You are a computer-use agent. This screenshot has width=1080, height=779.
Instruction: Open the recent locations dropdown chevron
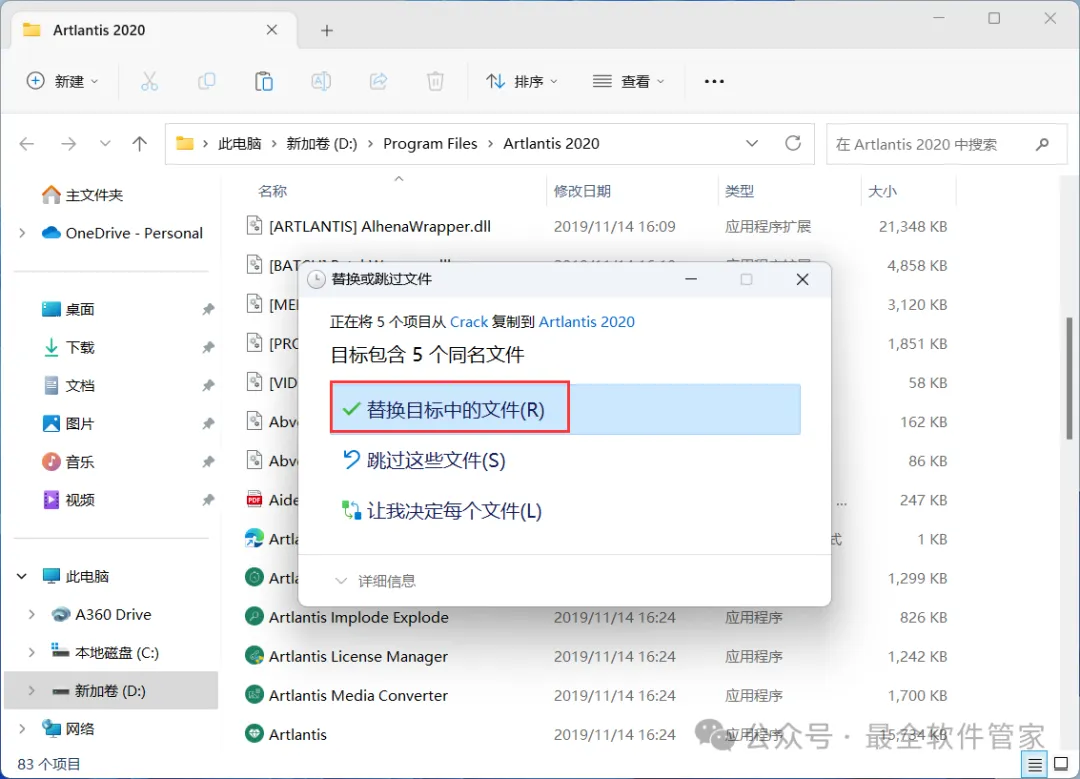pyautogui.click(x=105, y=143)
